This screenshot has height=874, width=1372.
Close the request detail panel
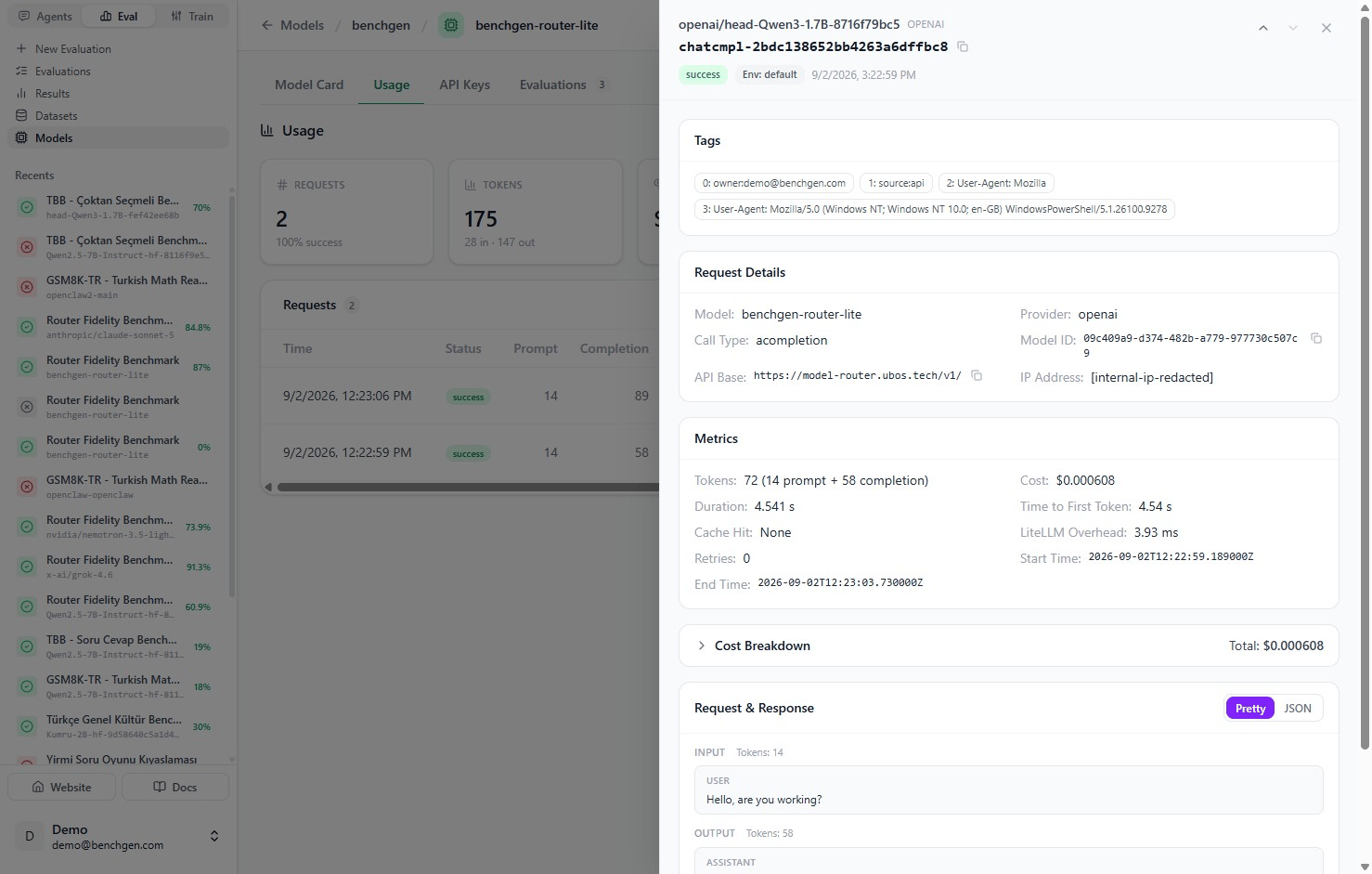click(1327, 28)
